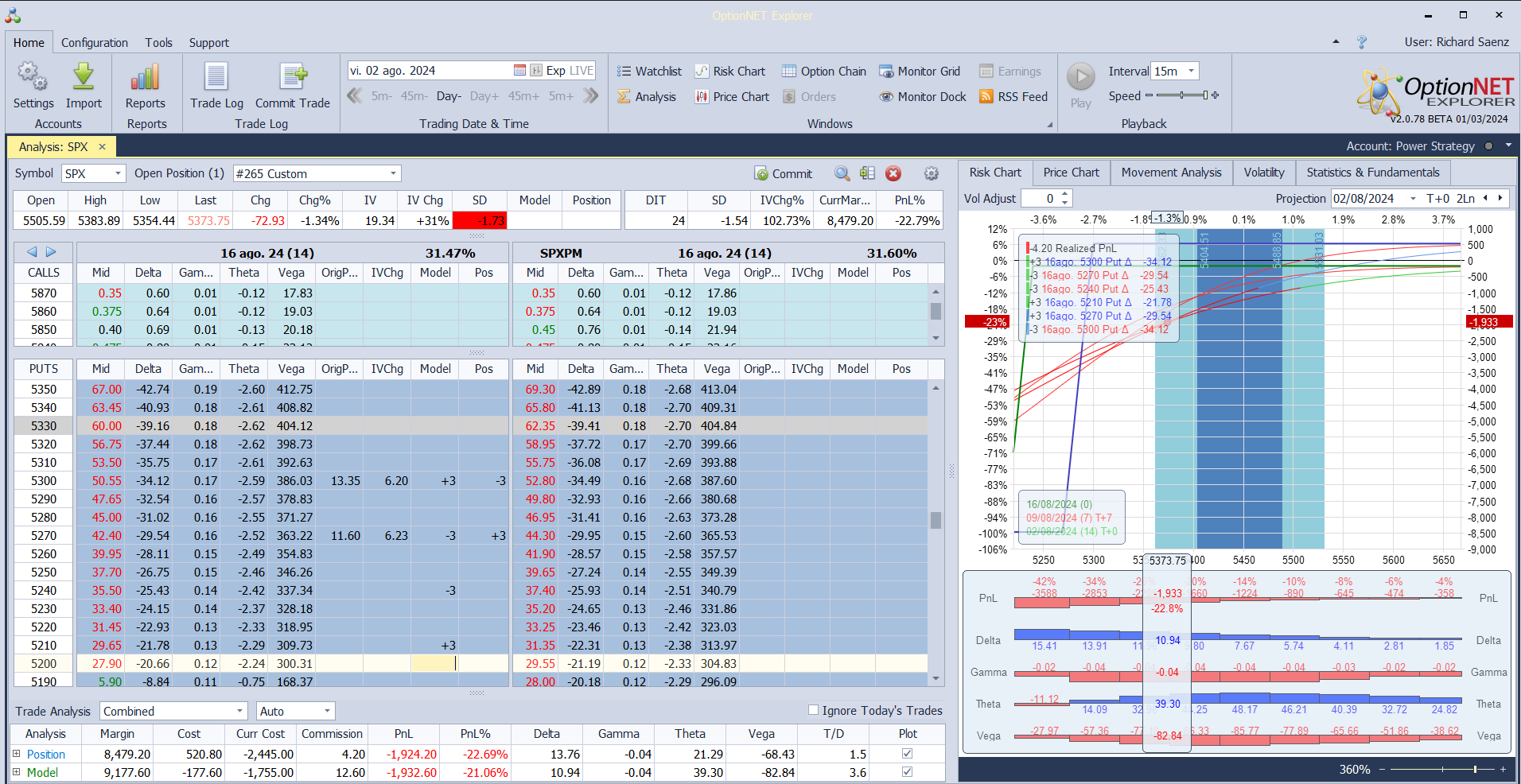Toggle the Plot checkbox for the Model row
The width and height of the screenshot is (1521, 784).
coord(907,772)
